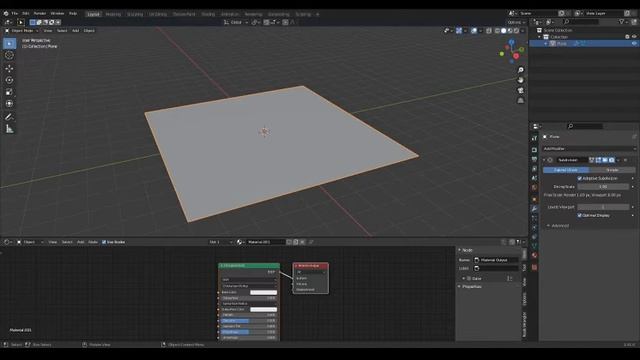Open the Edit menu
The image size is (640, 360).
[25, 13]
